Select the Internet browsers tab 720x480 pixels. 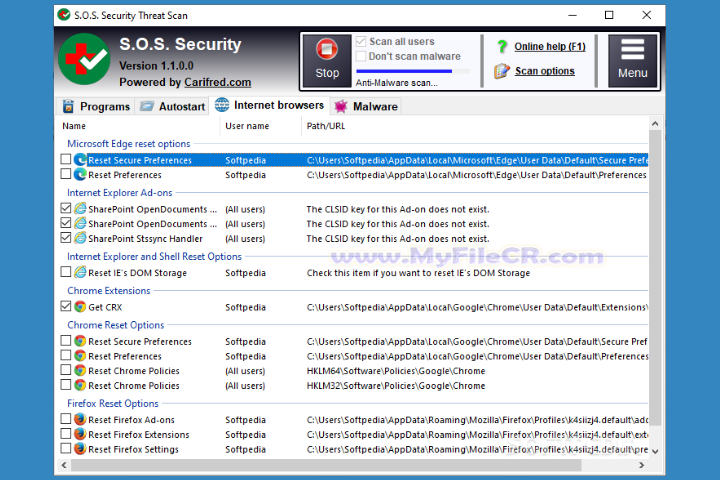click(270, 105)
